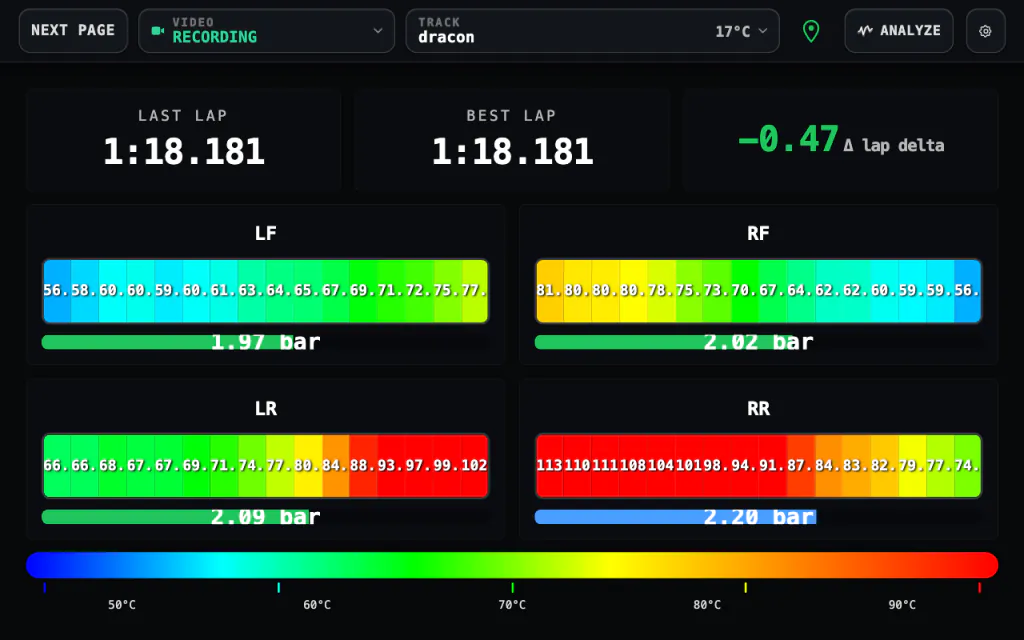Click the LF temperature strip first cell 56
Screen dimensions: 1024x640
[x=57, y=291]
